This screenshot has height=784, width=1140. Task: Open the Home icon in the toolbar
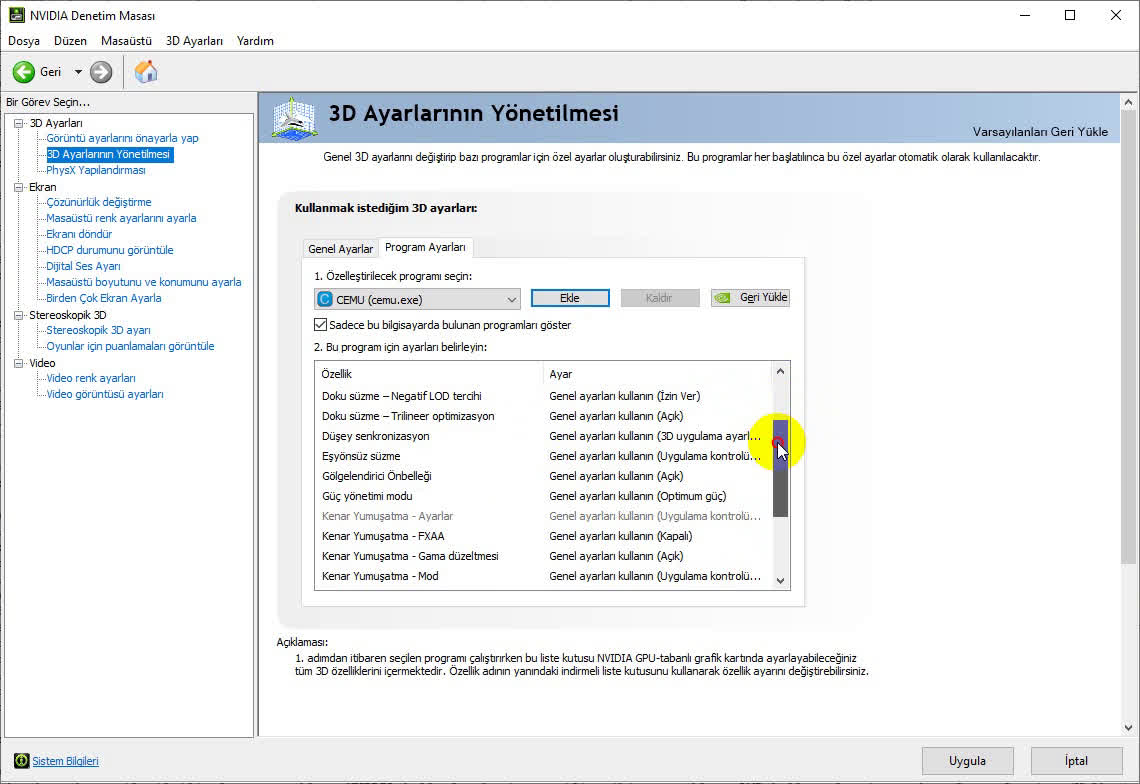point(146,72)
